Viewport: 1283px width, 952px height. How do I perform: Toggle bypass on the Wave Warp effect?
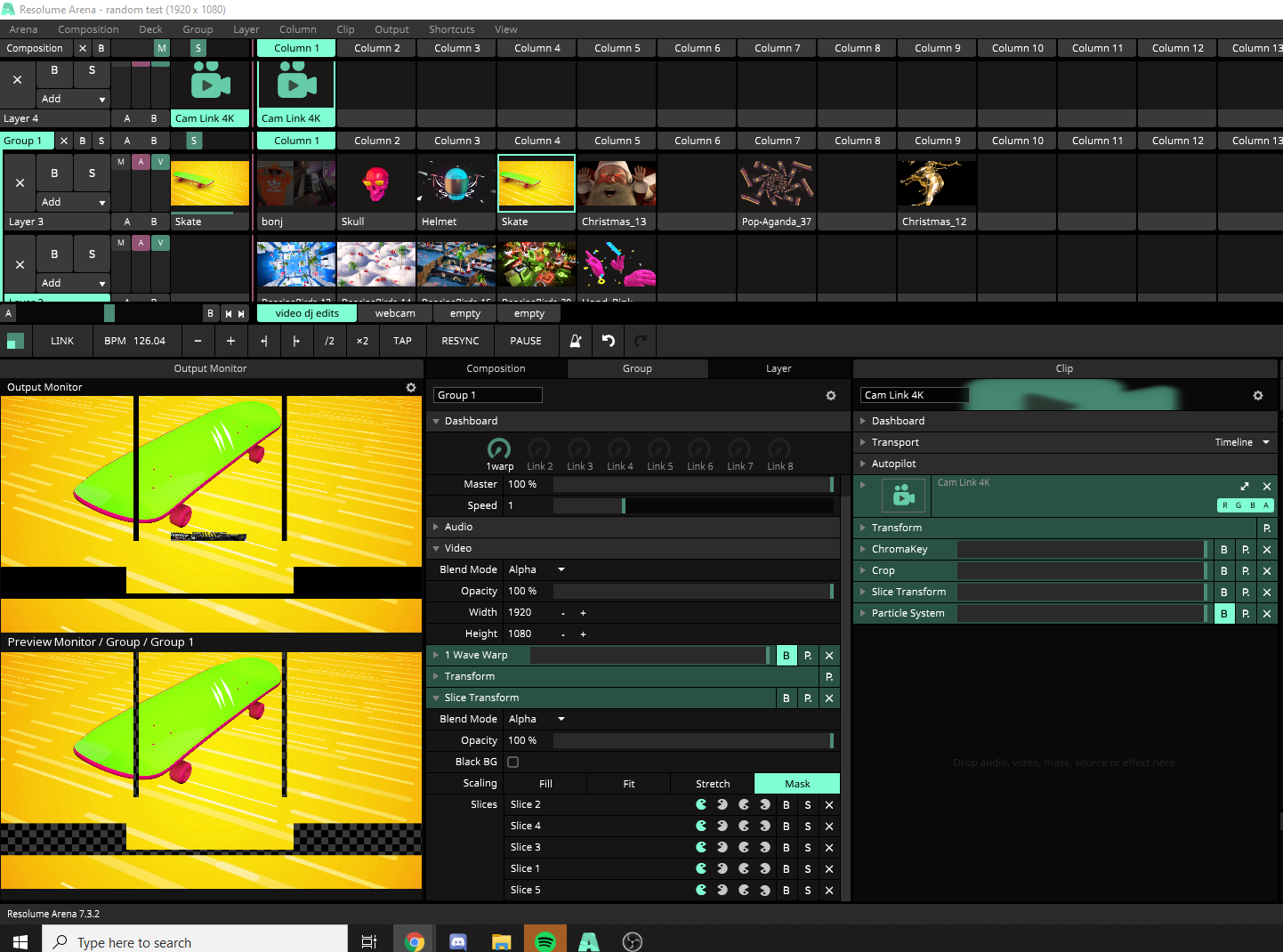coord(787,656)
